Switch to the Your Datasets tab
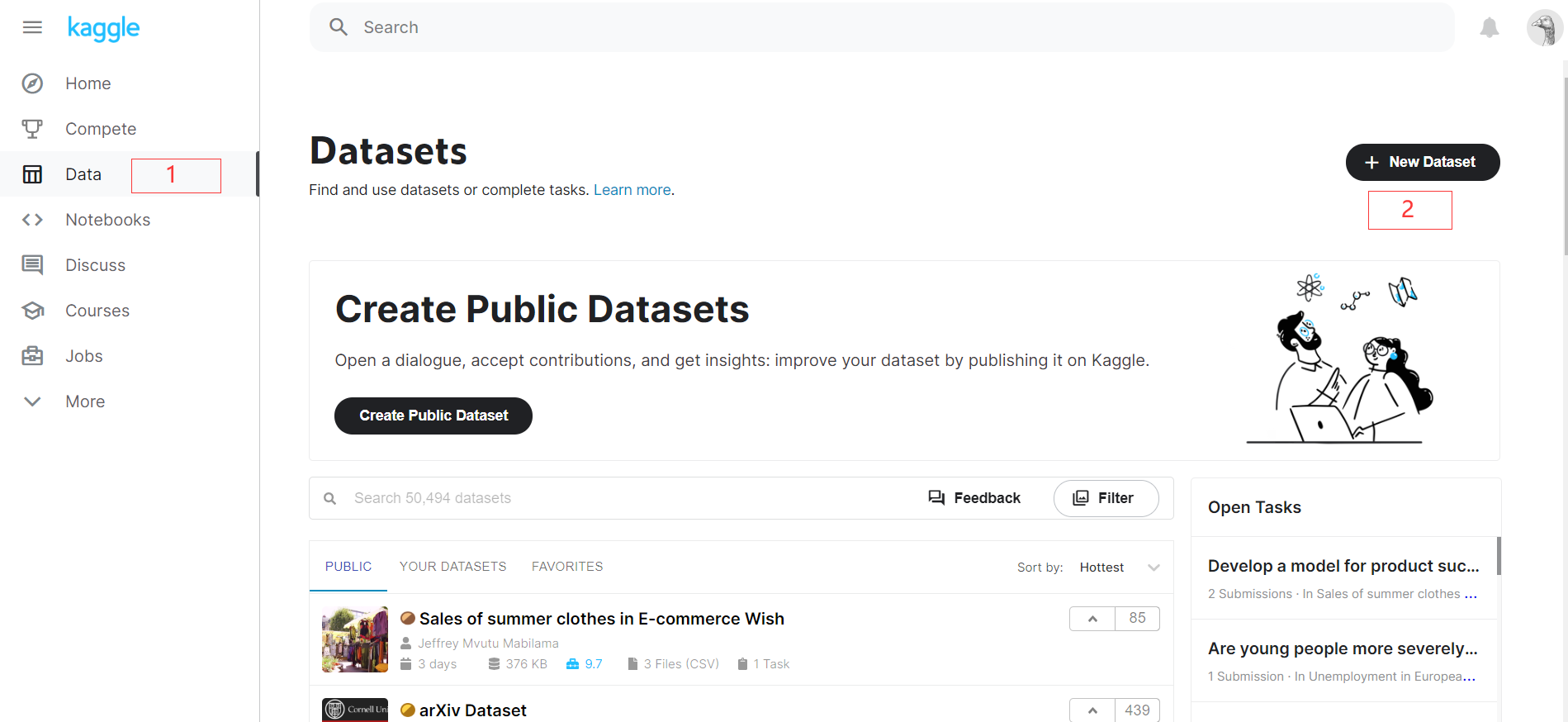Screen dimensions: 1568x722 pos(452,567)
